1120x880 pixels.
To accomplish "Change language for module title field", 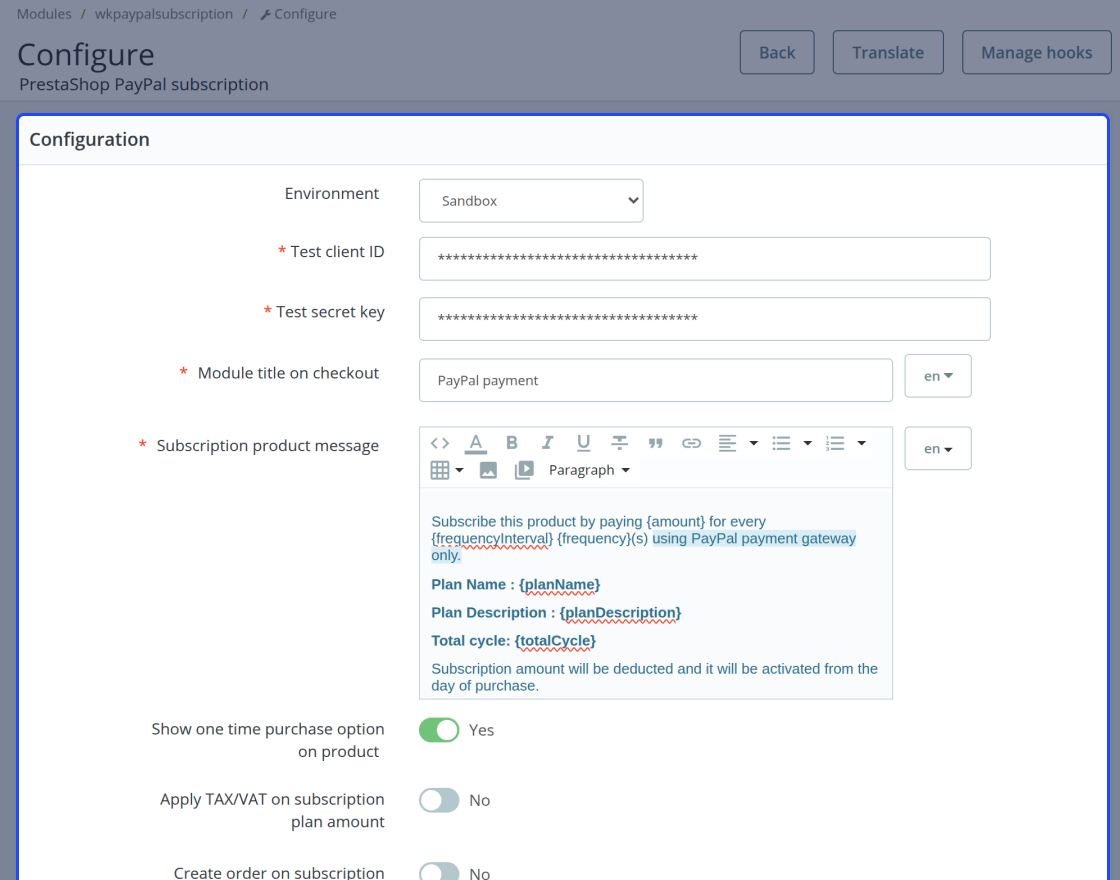I will tap(938, 376).
